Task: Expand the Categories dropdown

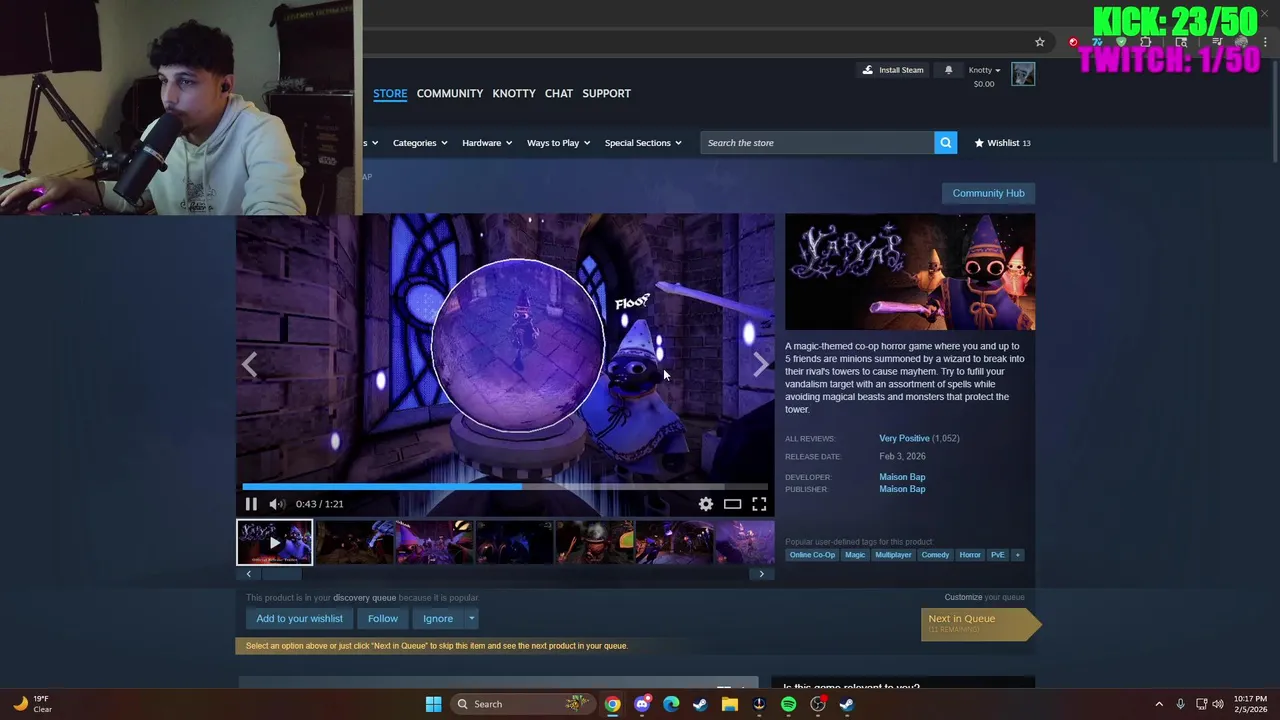Action: 420,143
